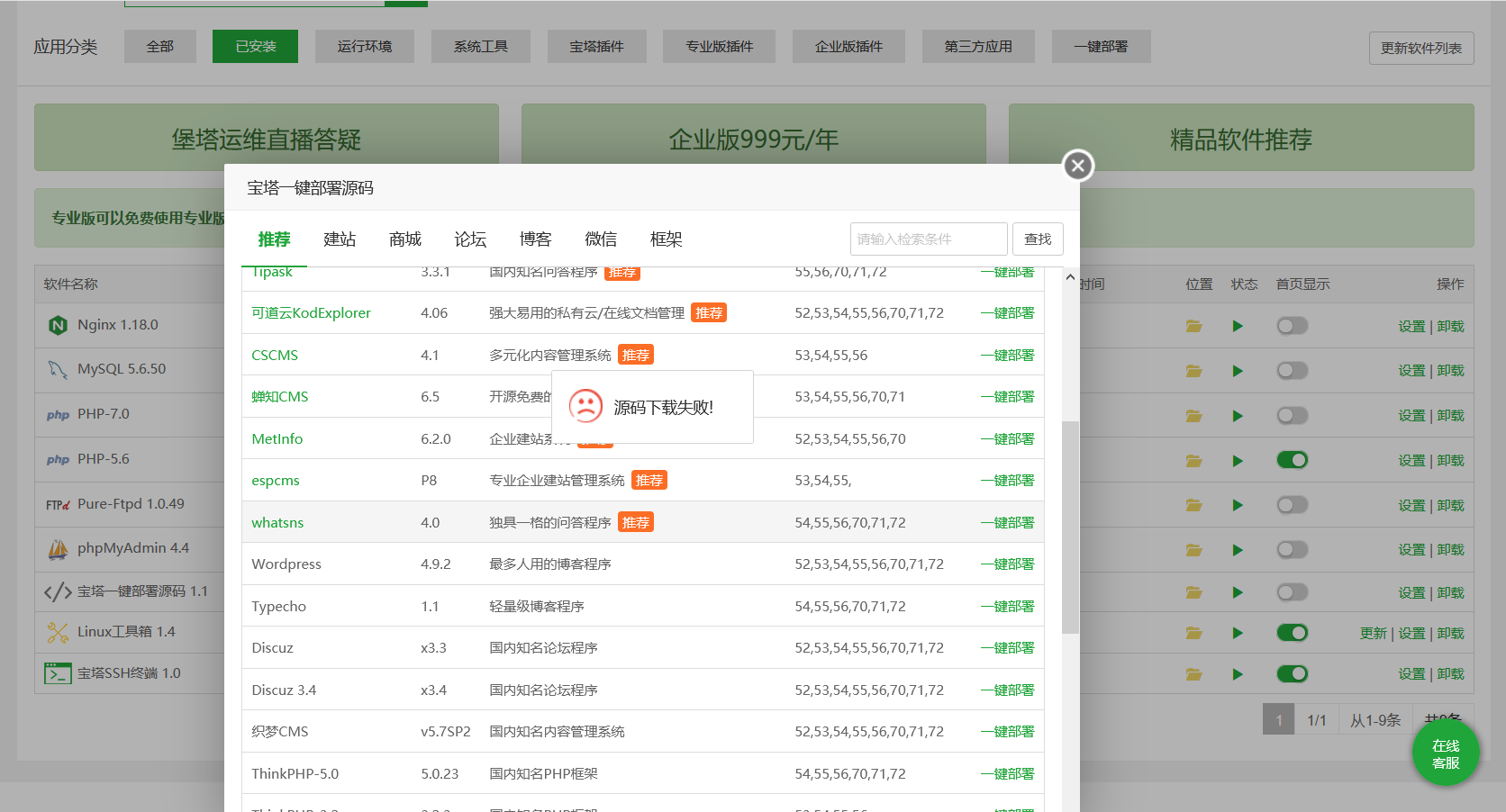The height and width of the screenshot is (812, 1506).
Task: Filter apps by 宝塔插件 category
Action: [597, 47]
